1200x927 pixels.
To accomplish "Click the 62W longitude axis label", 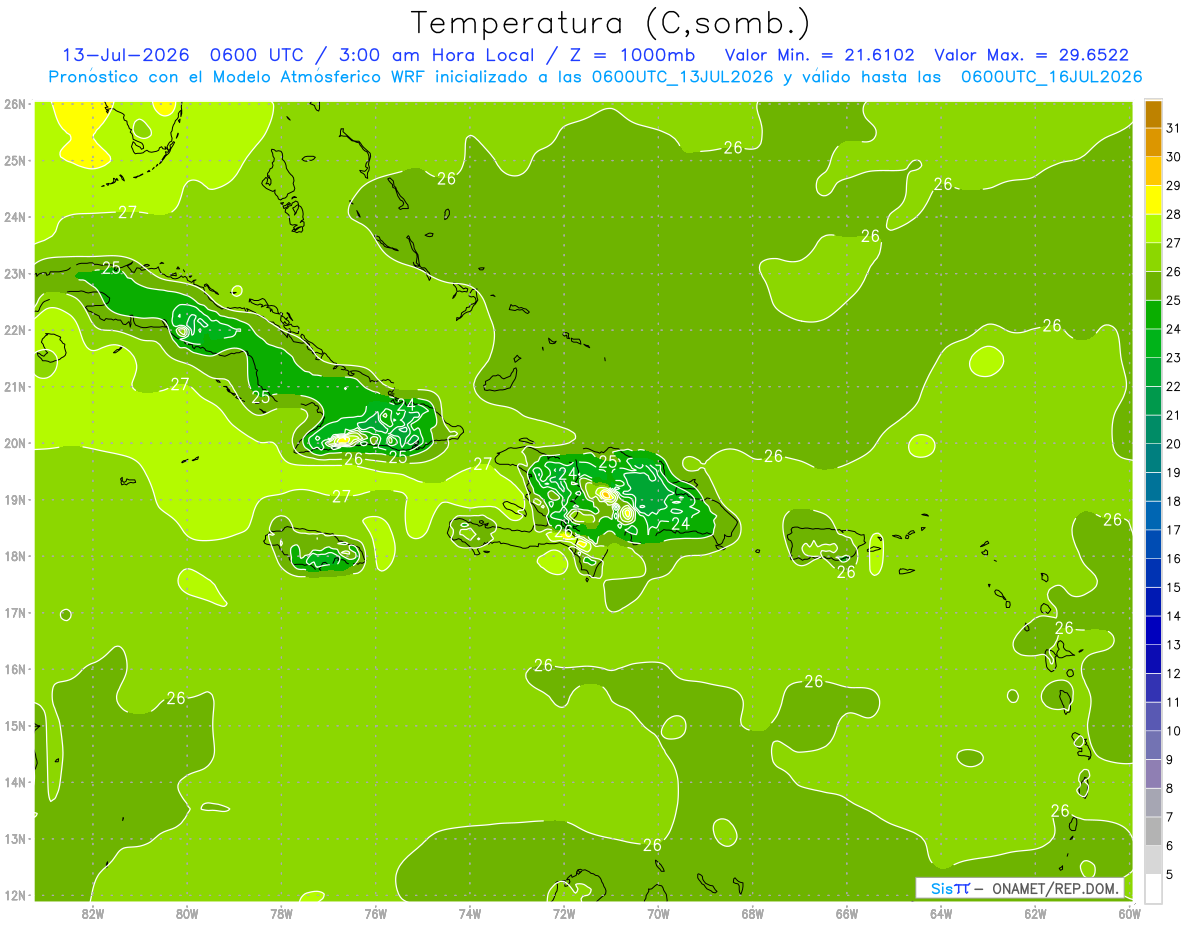I will click(1035, 913).
